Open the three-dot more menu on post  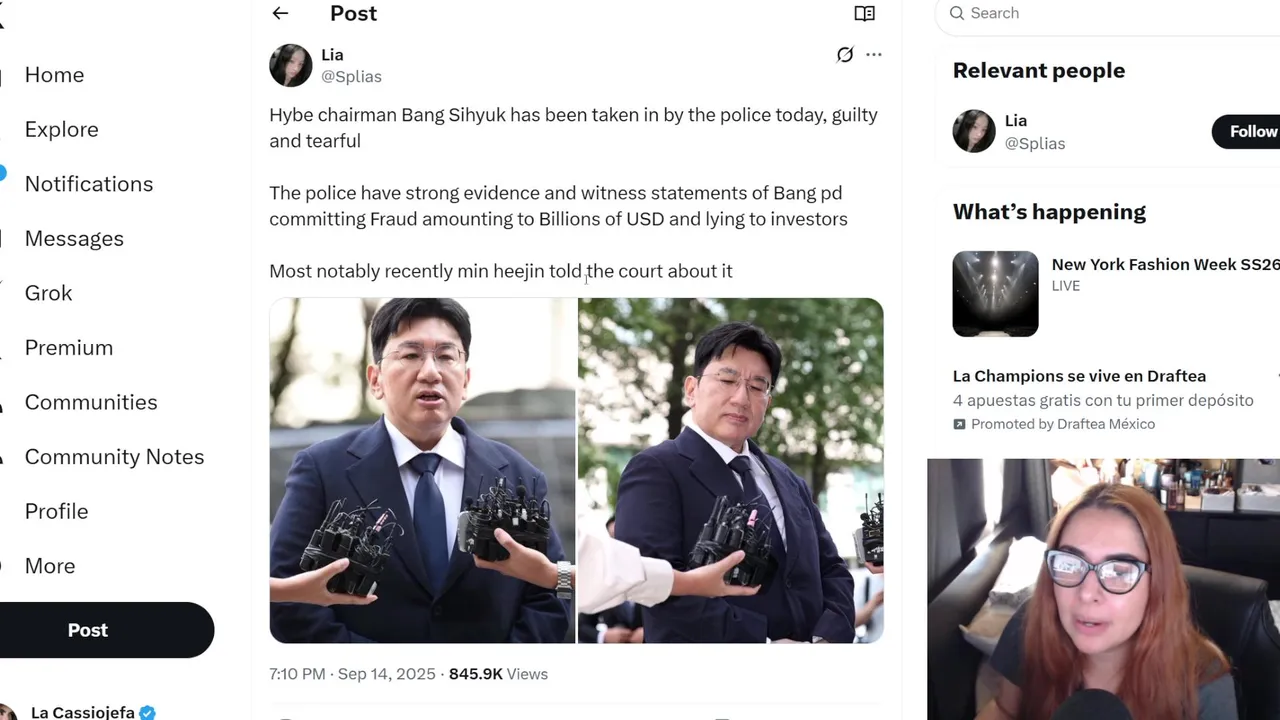point(874,55)
